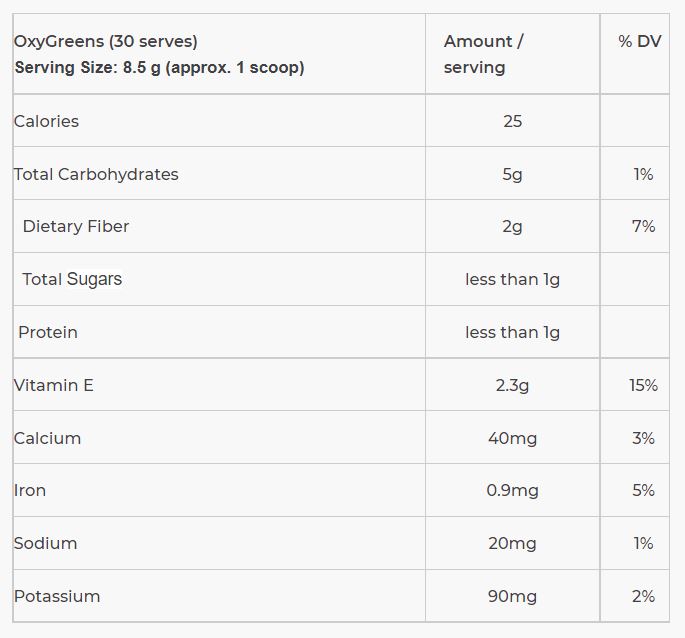The image size is (685, 638).
Task: Click the OxyGreens (30 serves) heading
Action: click(106, 42)
